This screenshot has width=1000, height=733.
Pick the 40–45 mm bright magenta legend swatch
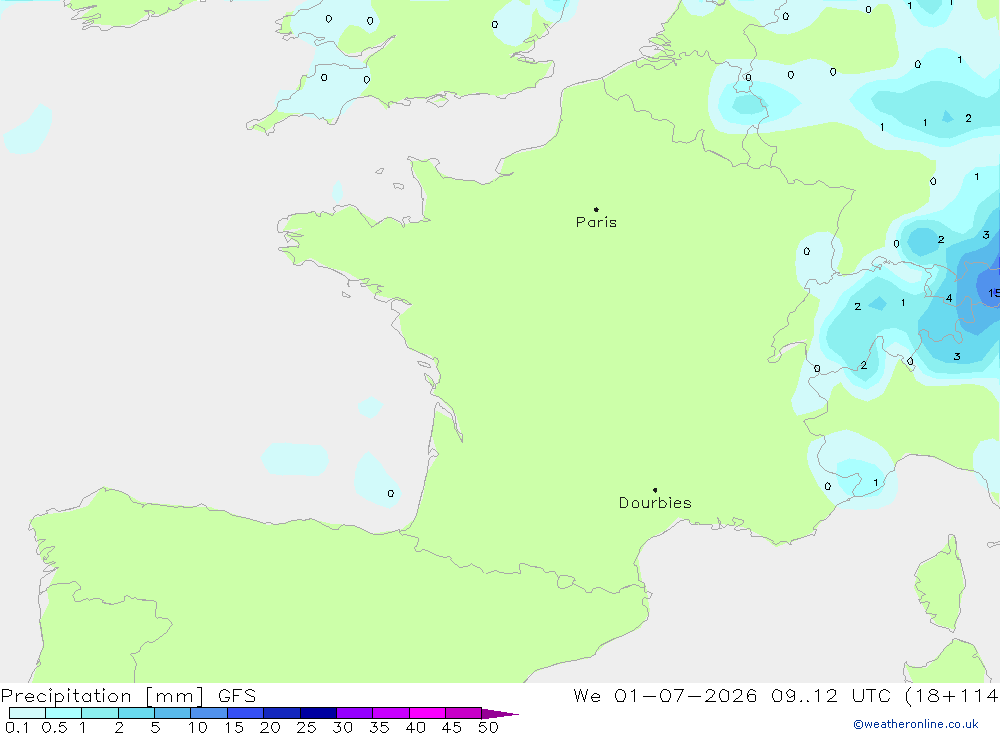[x=427, y=713]
